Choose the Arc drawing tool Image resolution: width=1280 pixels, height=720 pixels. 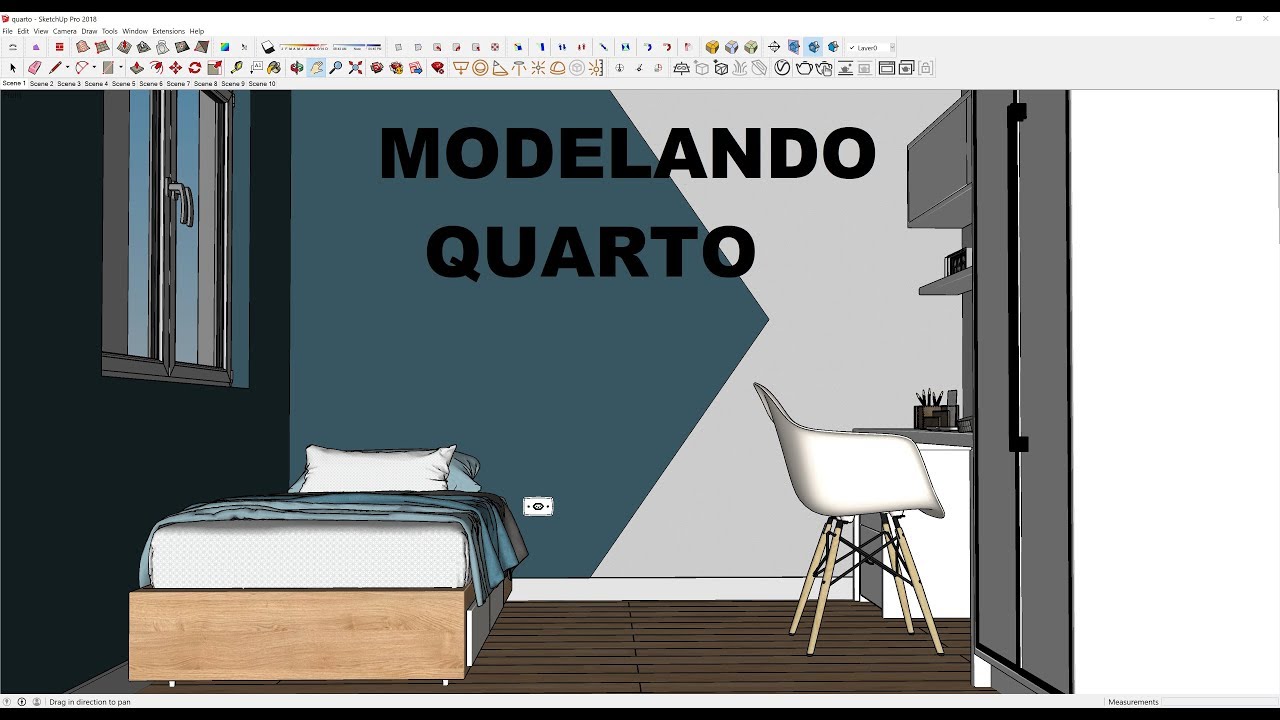pos(81,68)
